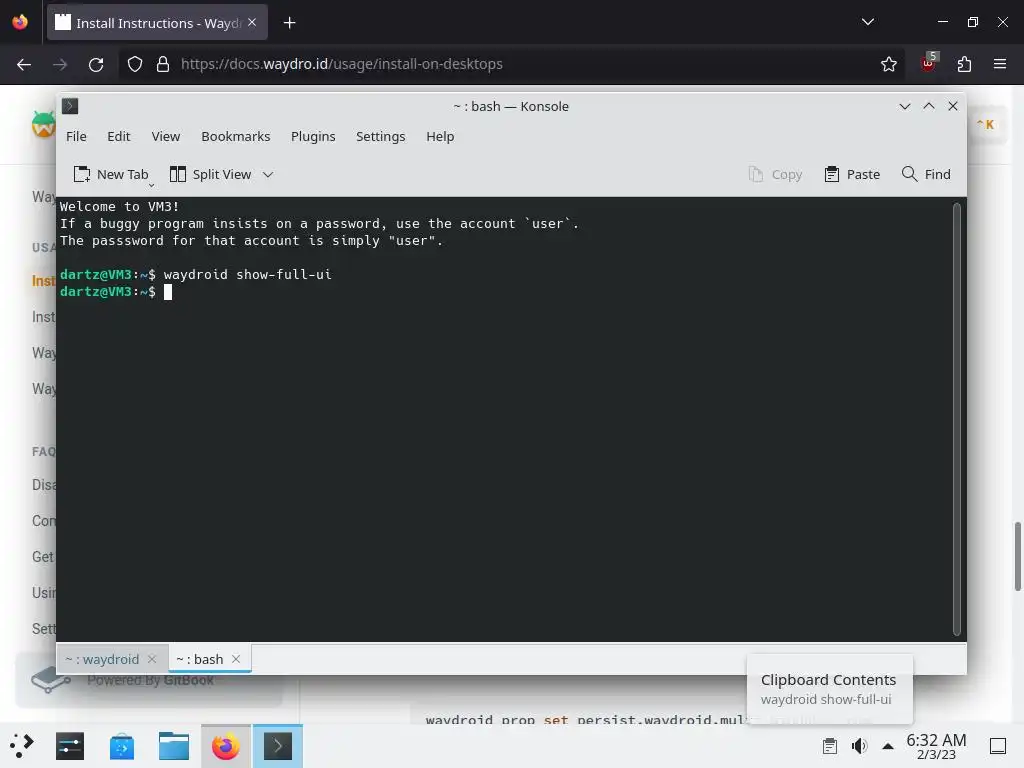Click the Show Desktop button
1024x768 pixels.
[998, 746]
